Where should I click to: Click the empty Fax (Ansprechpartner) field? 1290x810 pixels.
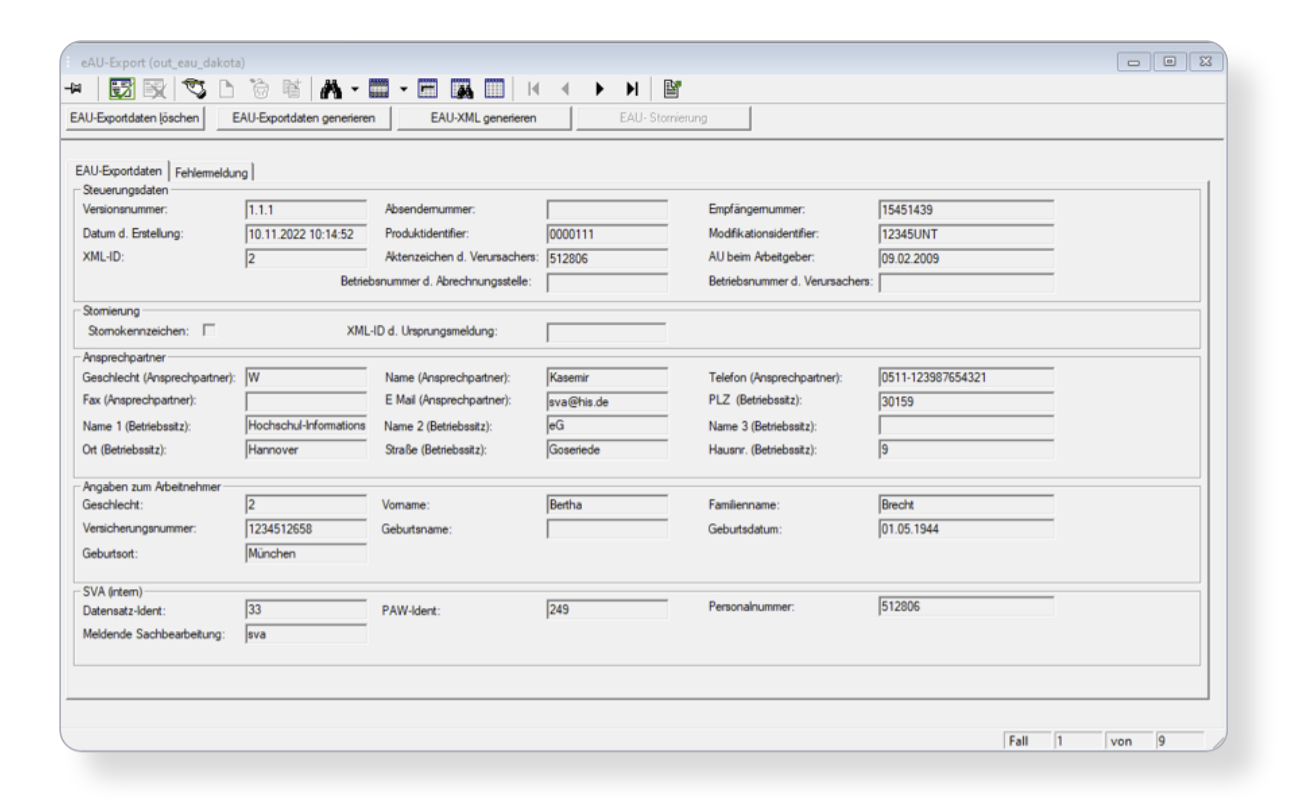306,401
